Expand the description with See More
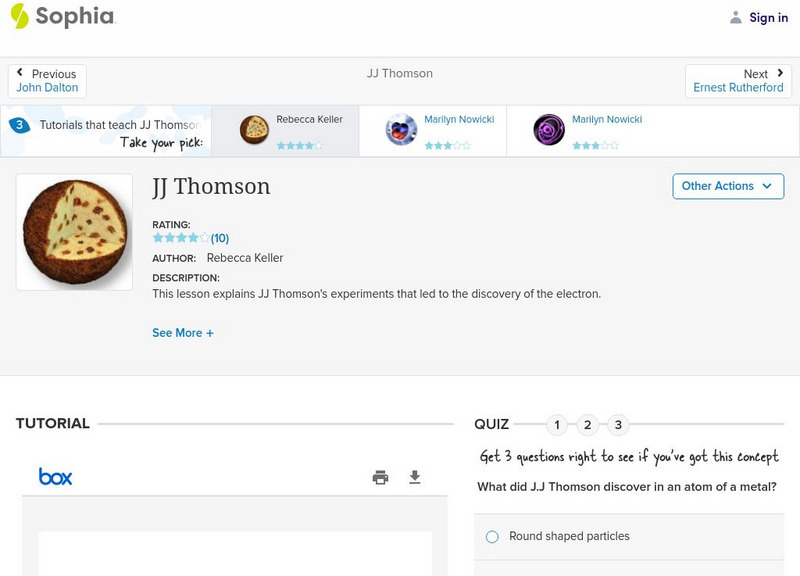 (183, 332)
